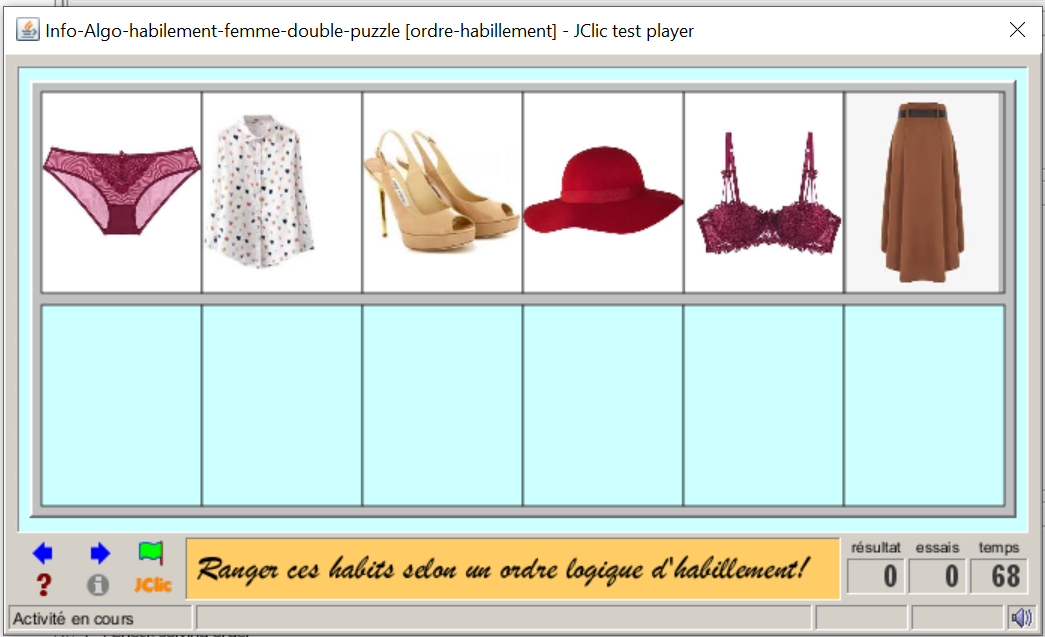The height and width of the screenshot is (637, 1045).
Task: Close the JClic test player window
Action: coord(1018,30)
